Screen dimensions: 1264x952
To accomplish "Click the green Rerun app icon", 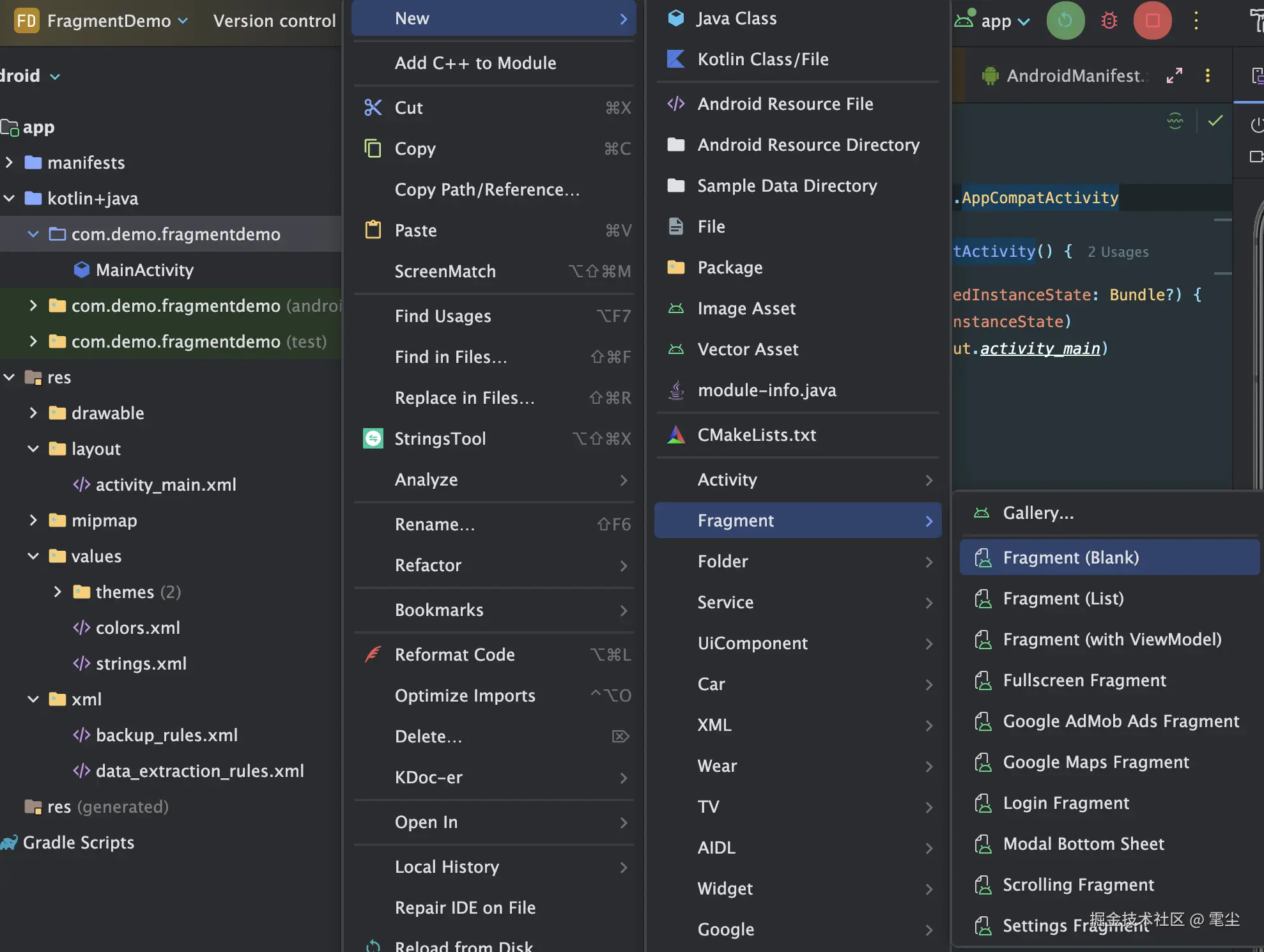I will tap(1065, 20).
